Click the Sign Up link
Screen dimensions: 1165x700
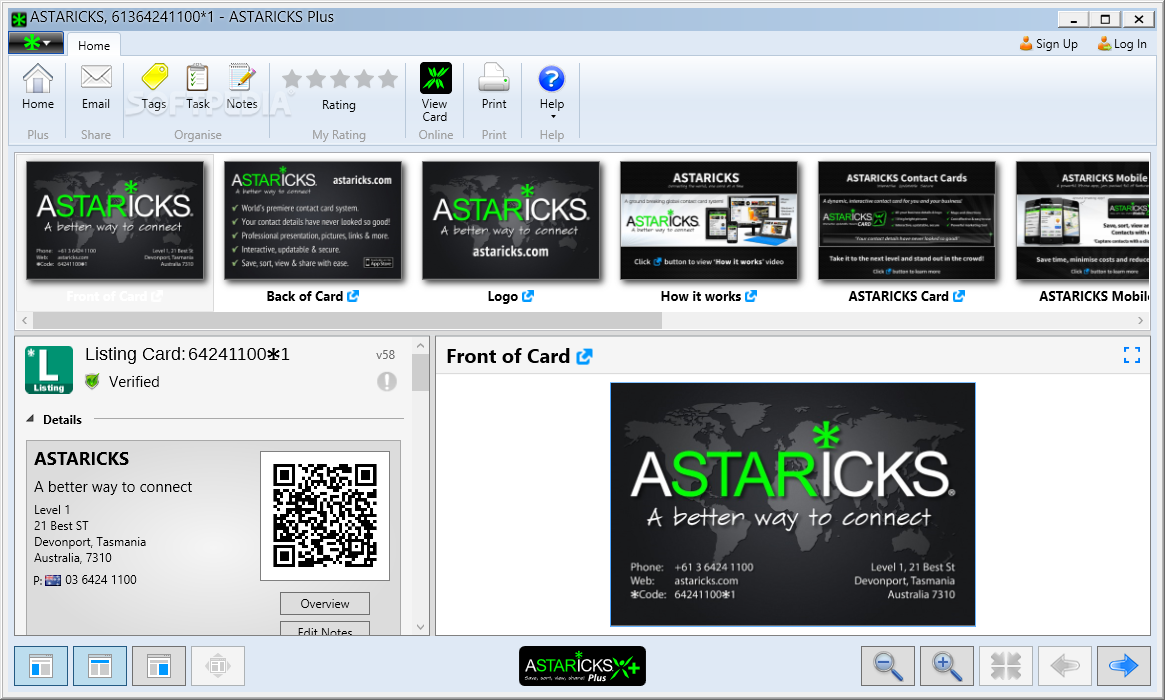click(1048, 44)
